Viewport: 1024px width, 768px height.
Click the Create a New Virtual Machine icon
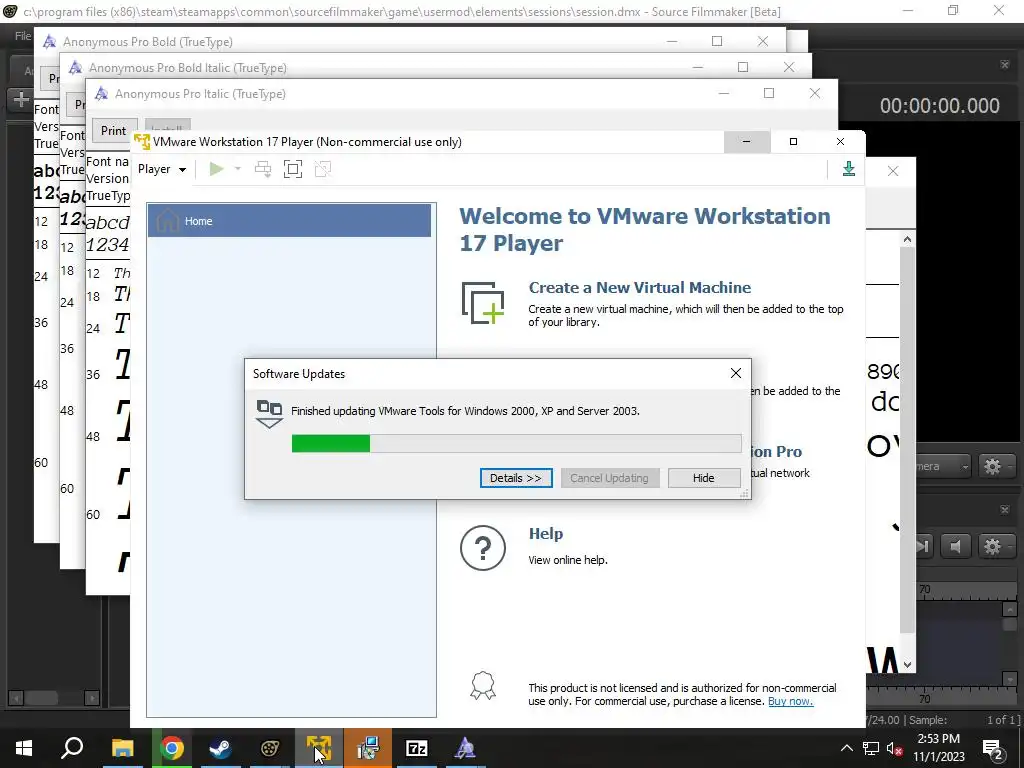pyautogui.click(x=483, y=302)
